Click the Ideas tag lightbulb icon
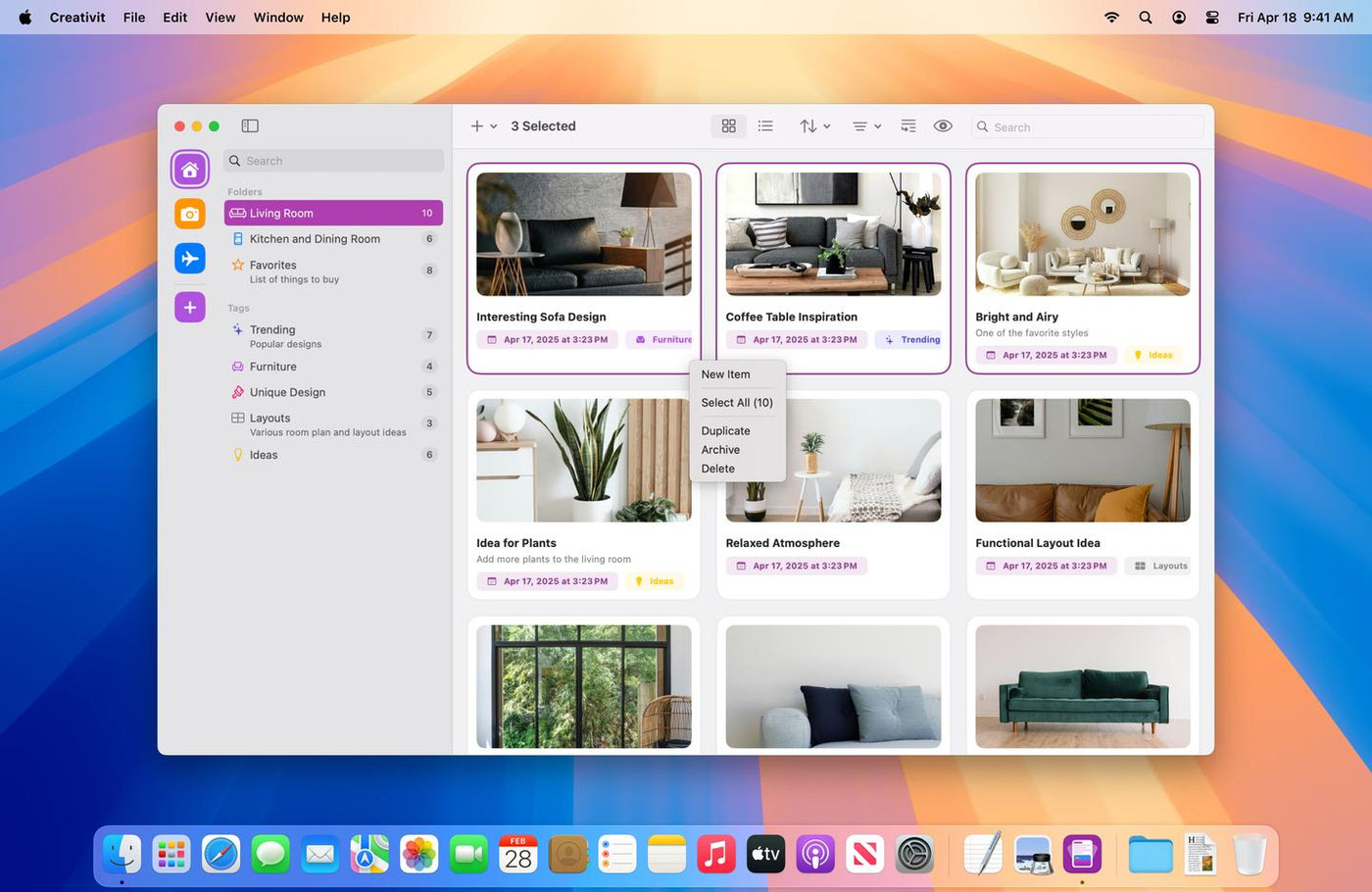The height and width of the screenshot is (892, 1372). coord(237,455)
